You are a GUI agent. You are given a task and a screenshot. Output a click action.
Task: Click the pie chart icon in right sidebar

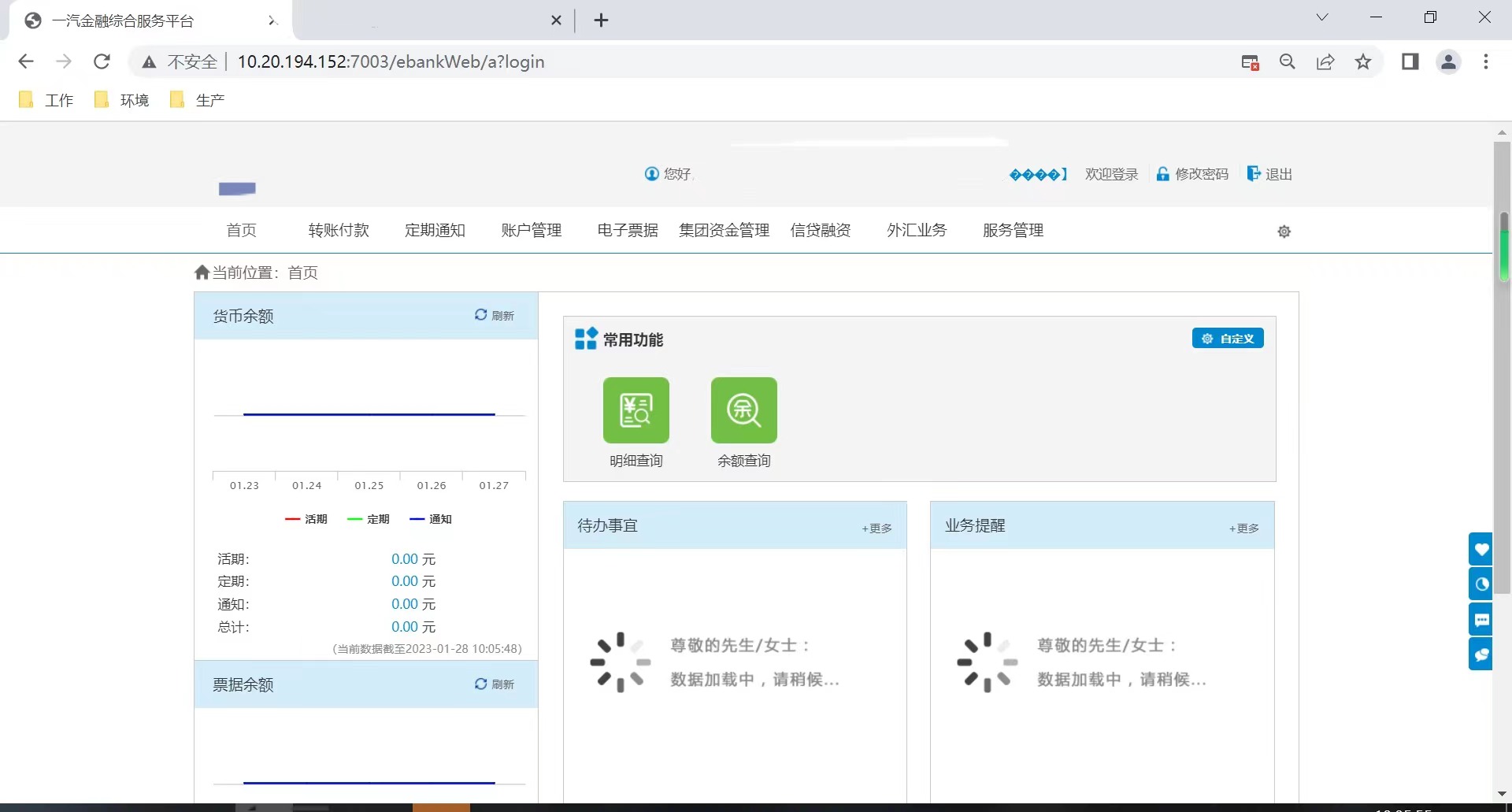pyautogui.click(x=1481, y=584)
